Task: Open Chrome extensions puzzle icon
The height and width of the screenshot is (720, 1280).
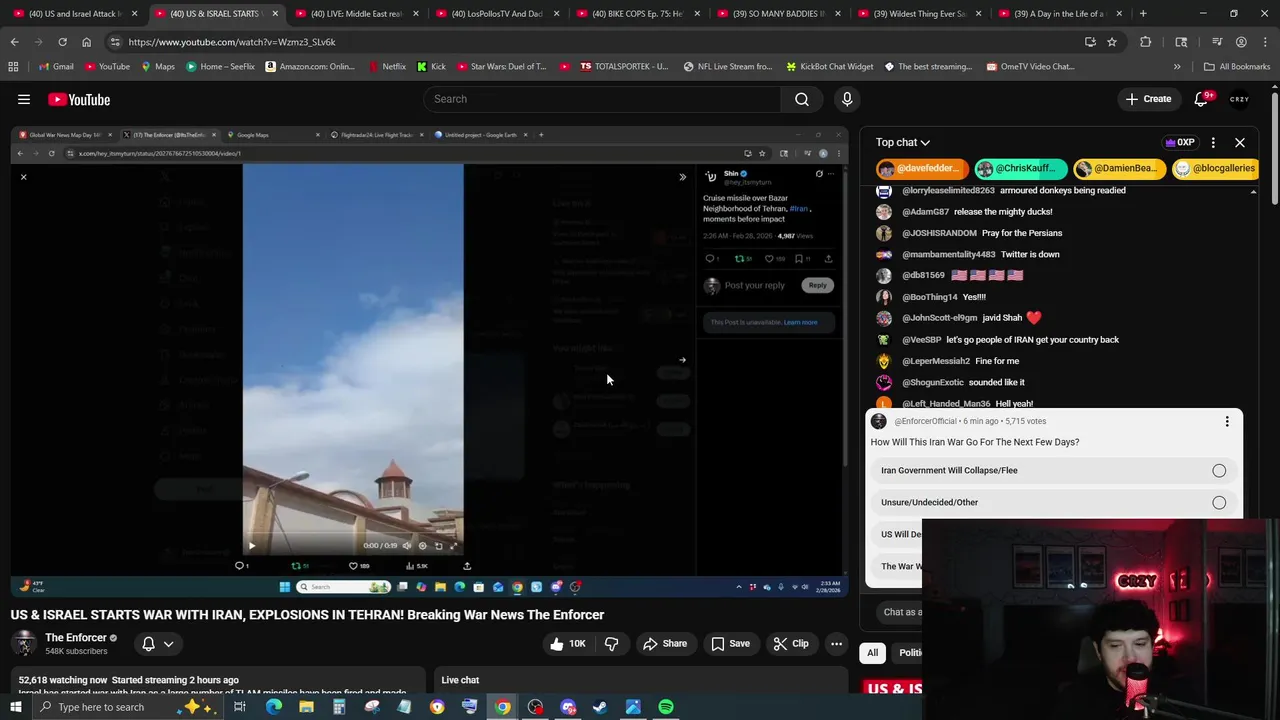Action: point(1146,42)
